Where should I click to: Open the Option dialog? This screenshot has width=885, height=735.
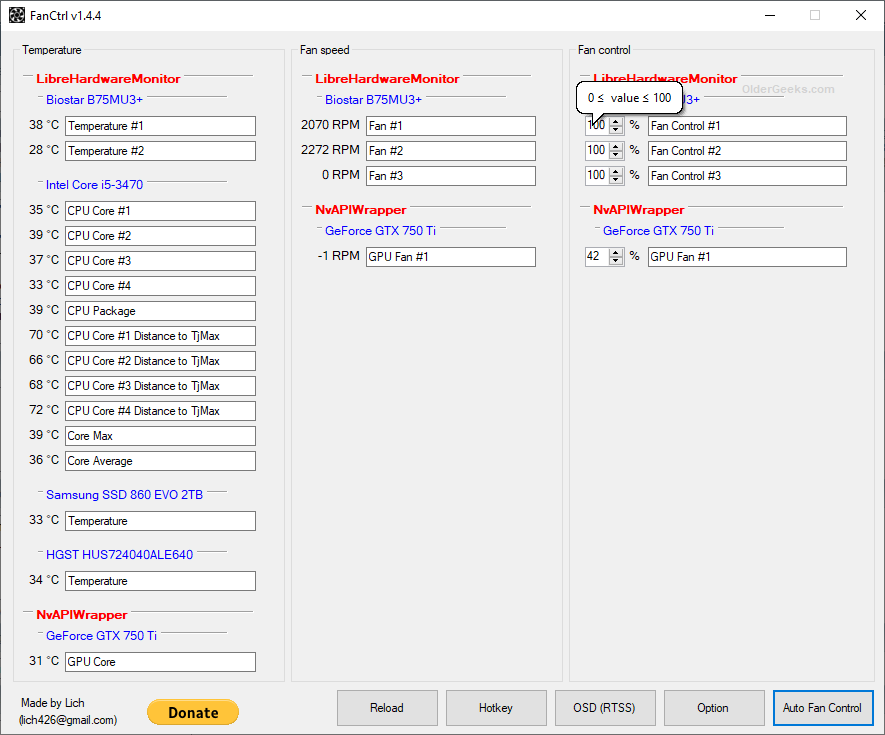(714, 708)
